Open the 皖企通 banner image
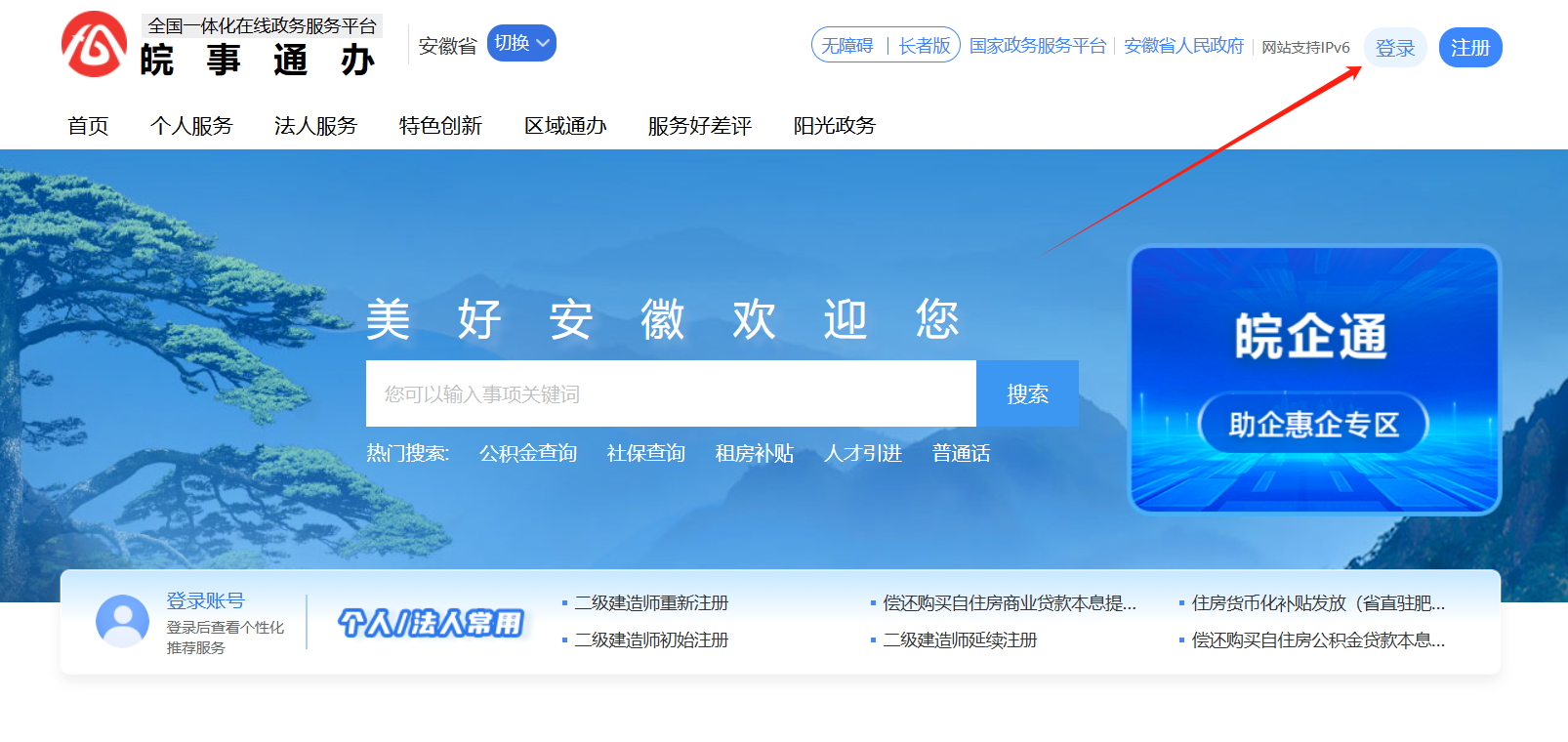Screen dimensions: 1568x742 tap(1313, 379)
